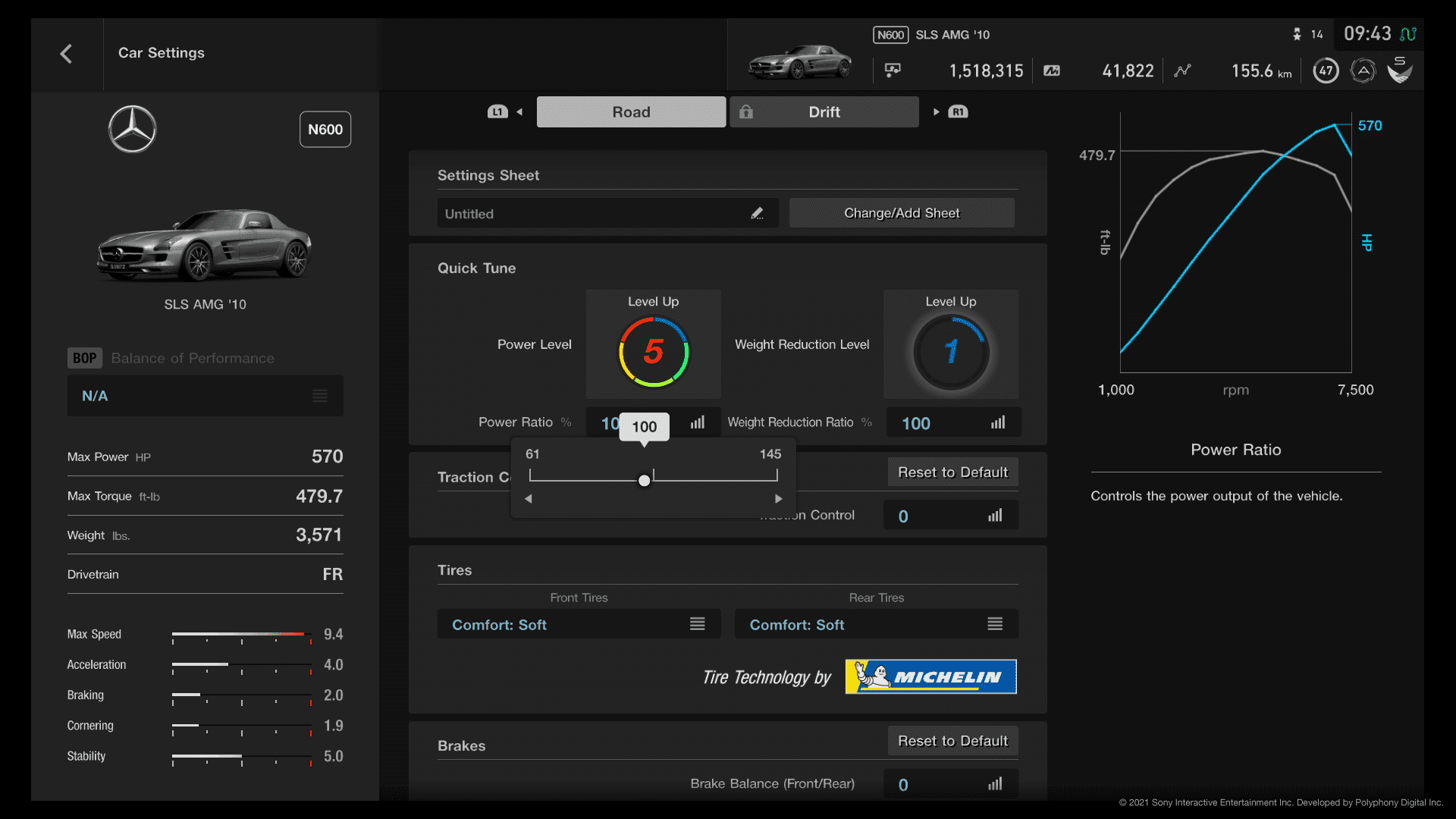Select the Road settings tab
This screenshot has width=1456, height=819.
[631, 112]
